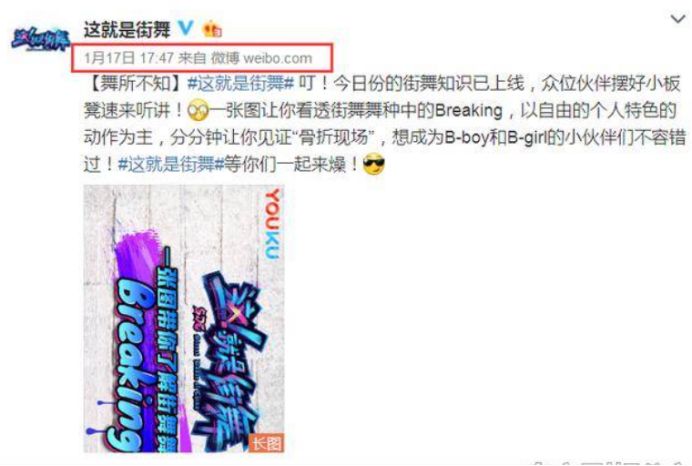The width and height of the screenshot is (692, 466).
Task: Expand the post options chevron
Action: [x=678, y=19]
